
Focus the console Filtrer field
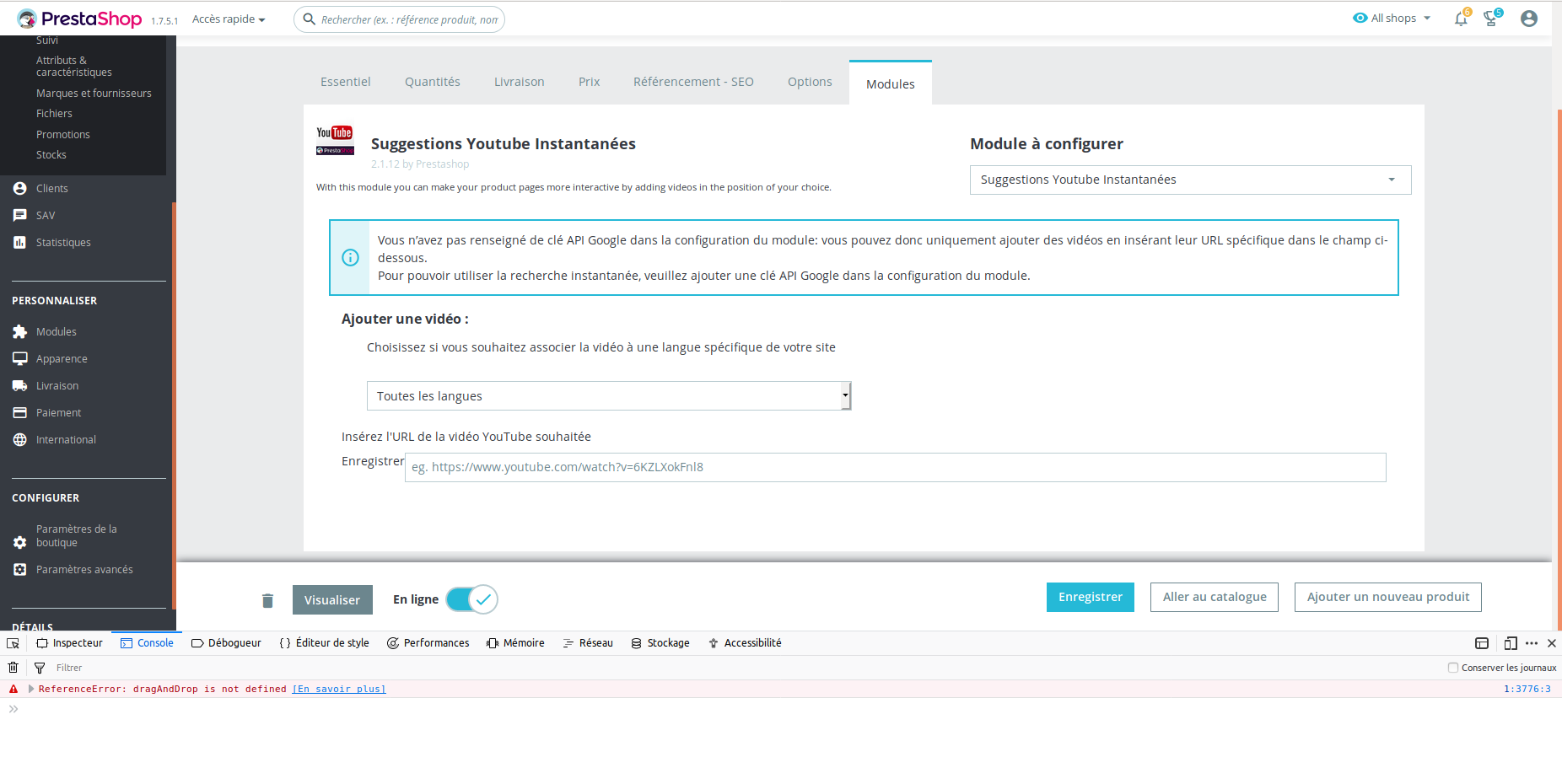[x=69, y=668]
